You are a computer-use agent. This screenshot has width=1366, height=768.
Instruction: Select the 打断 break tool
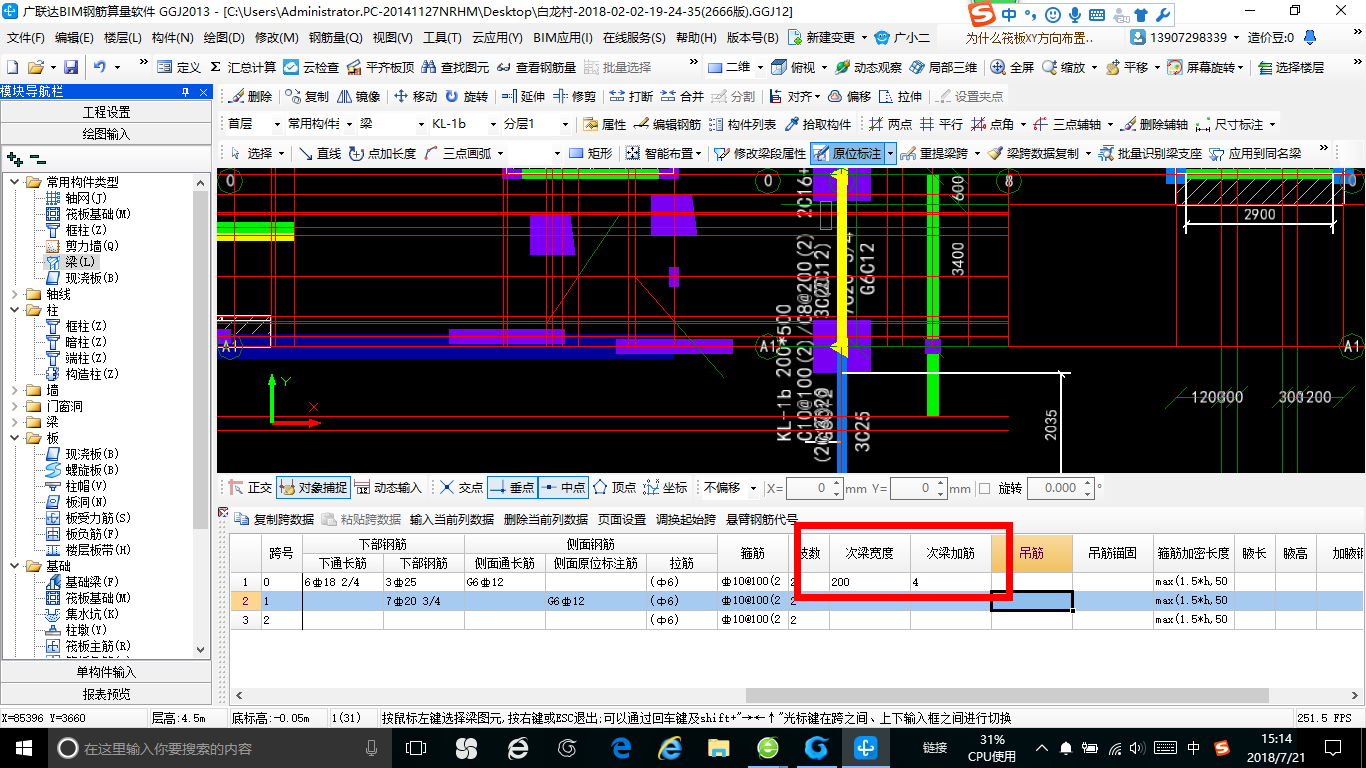(631, 96)
